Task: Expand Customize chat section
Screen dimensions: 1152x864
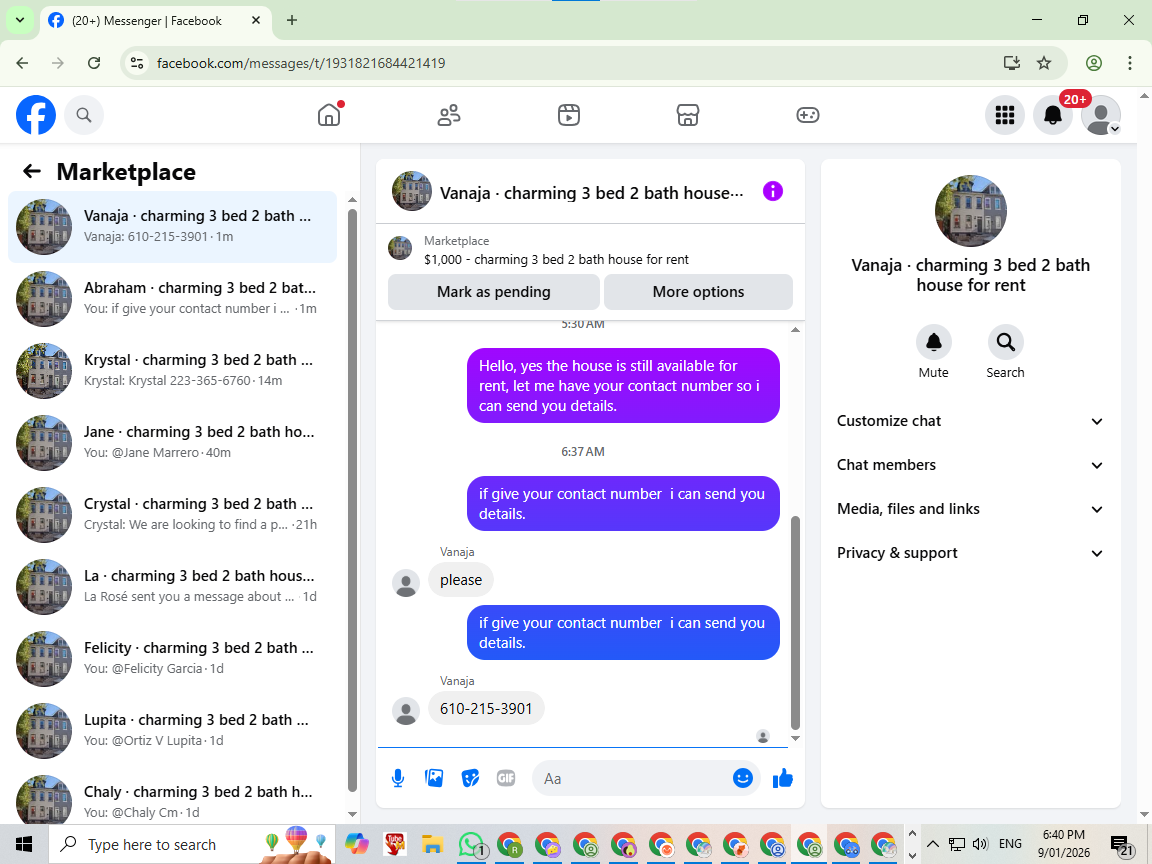Action: pyautogui.click(x=970, y=421)
